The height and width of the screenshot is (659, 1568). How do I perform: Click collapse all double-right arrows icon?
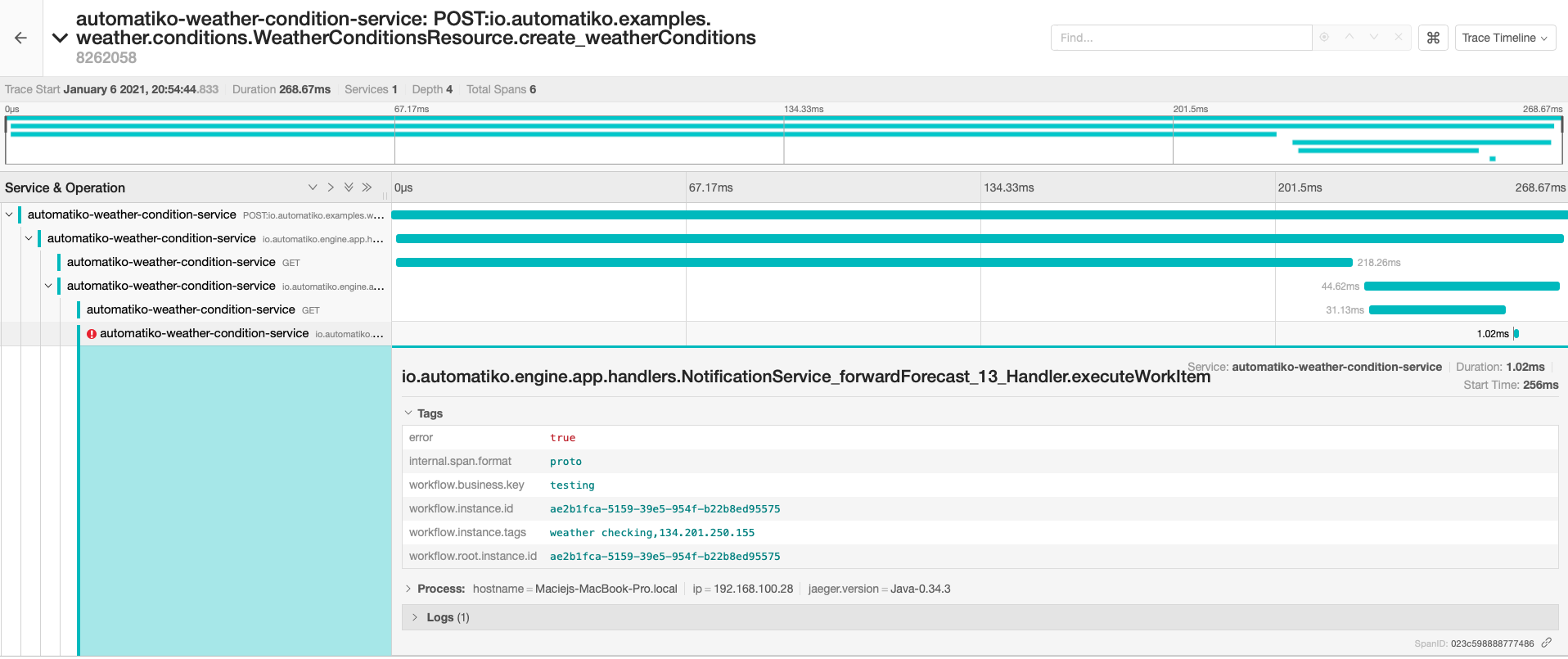point(367,187)
